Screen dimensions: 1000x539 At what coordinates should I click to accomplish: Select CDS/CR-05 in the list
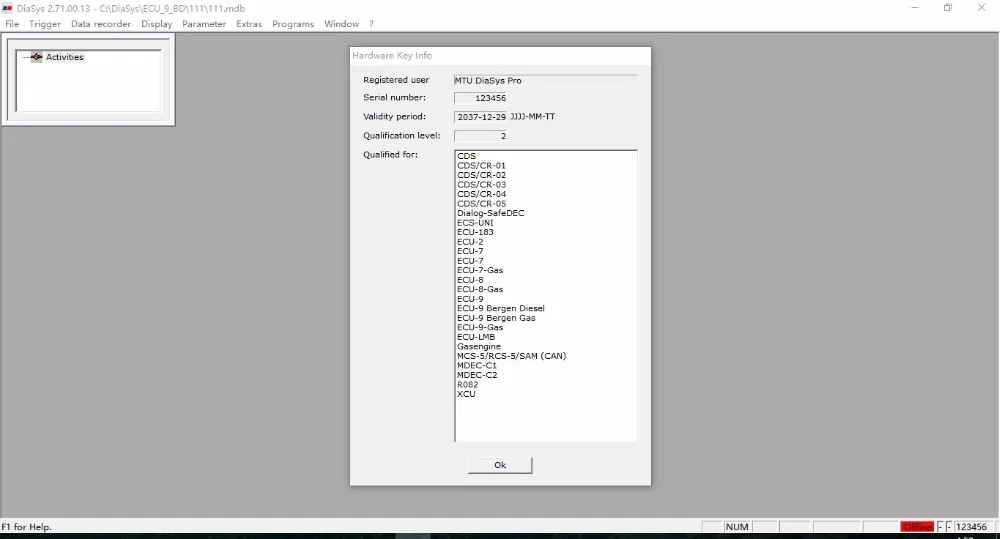[482, 203]
